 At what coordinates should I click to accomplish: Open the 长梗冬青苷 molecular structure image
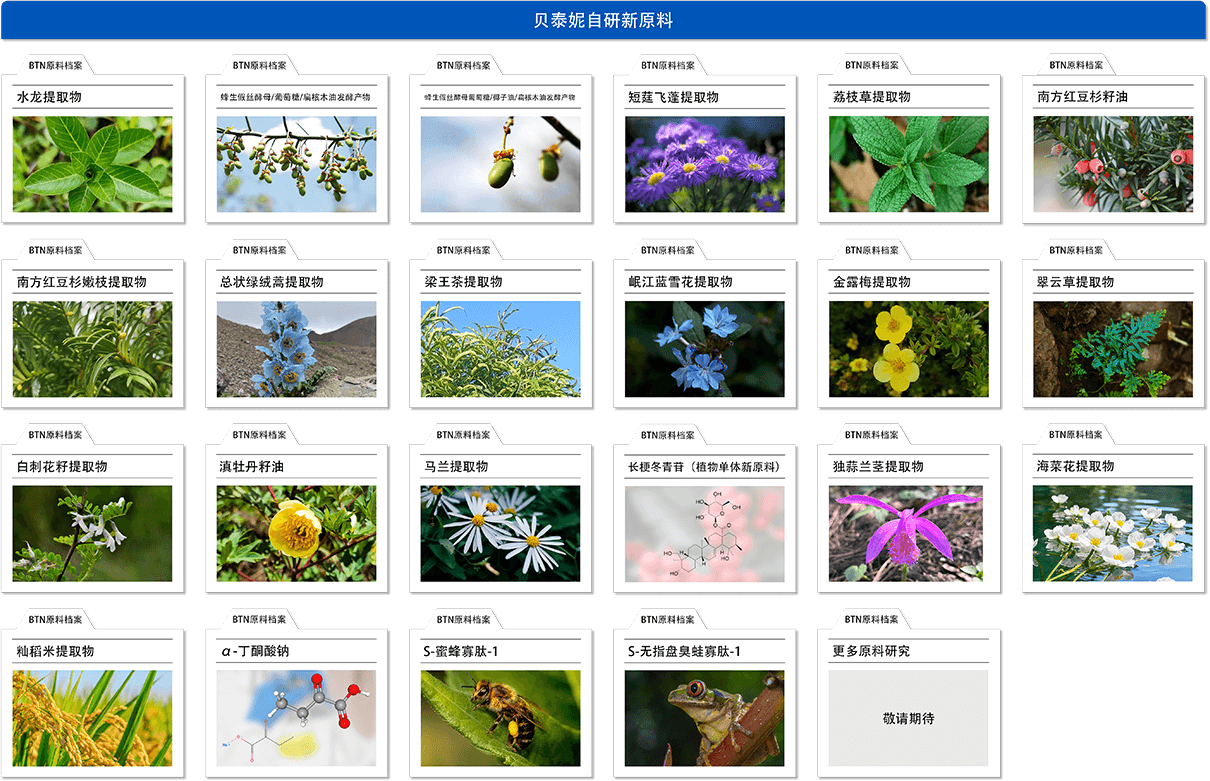[705, 534]
